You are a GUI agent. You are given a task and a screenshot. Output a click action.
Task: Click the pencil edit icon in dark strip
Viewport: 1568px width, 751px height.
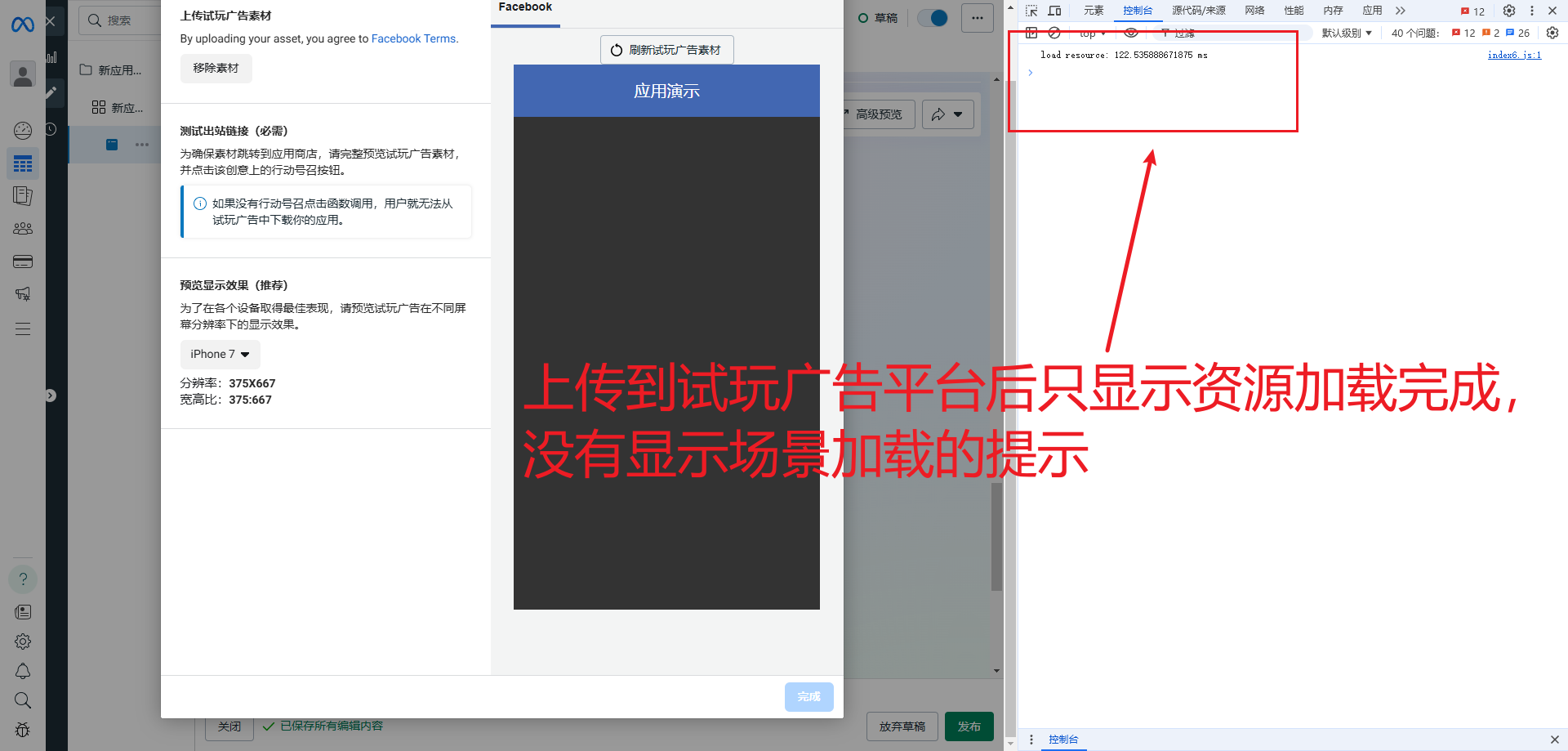click(51, 92)
